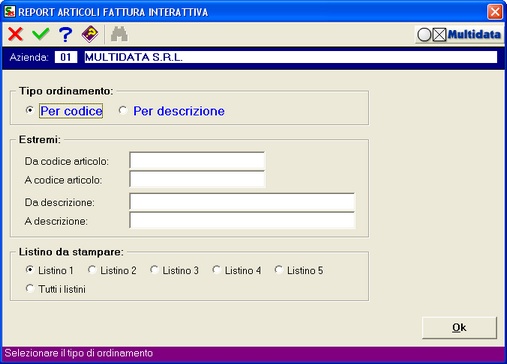Click the red X cancel icon
This screenshot has height=364, width=507.
(15, 34)
